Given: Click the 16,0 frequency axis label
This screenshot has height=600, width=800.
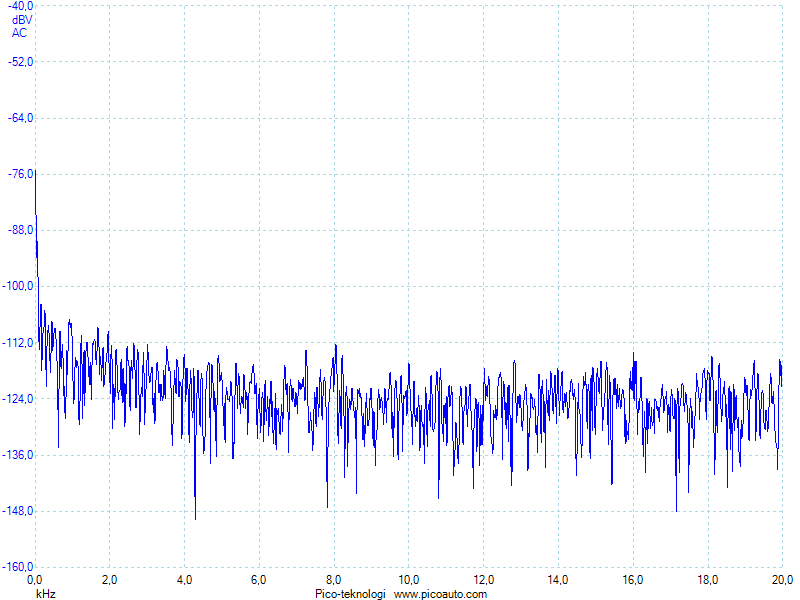Looking at the screenshot, I should [x=633, y=580].
